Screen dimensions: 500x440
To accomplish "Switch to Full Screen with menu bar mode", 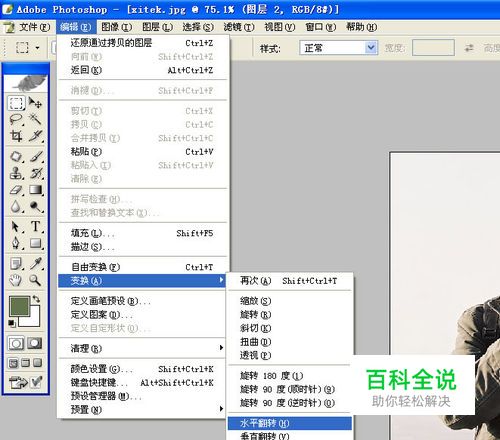I will tap(25, 363).
